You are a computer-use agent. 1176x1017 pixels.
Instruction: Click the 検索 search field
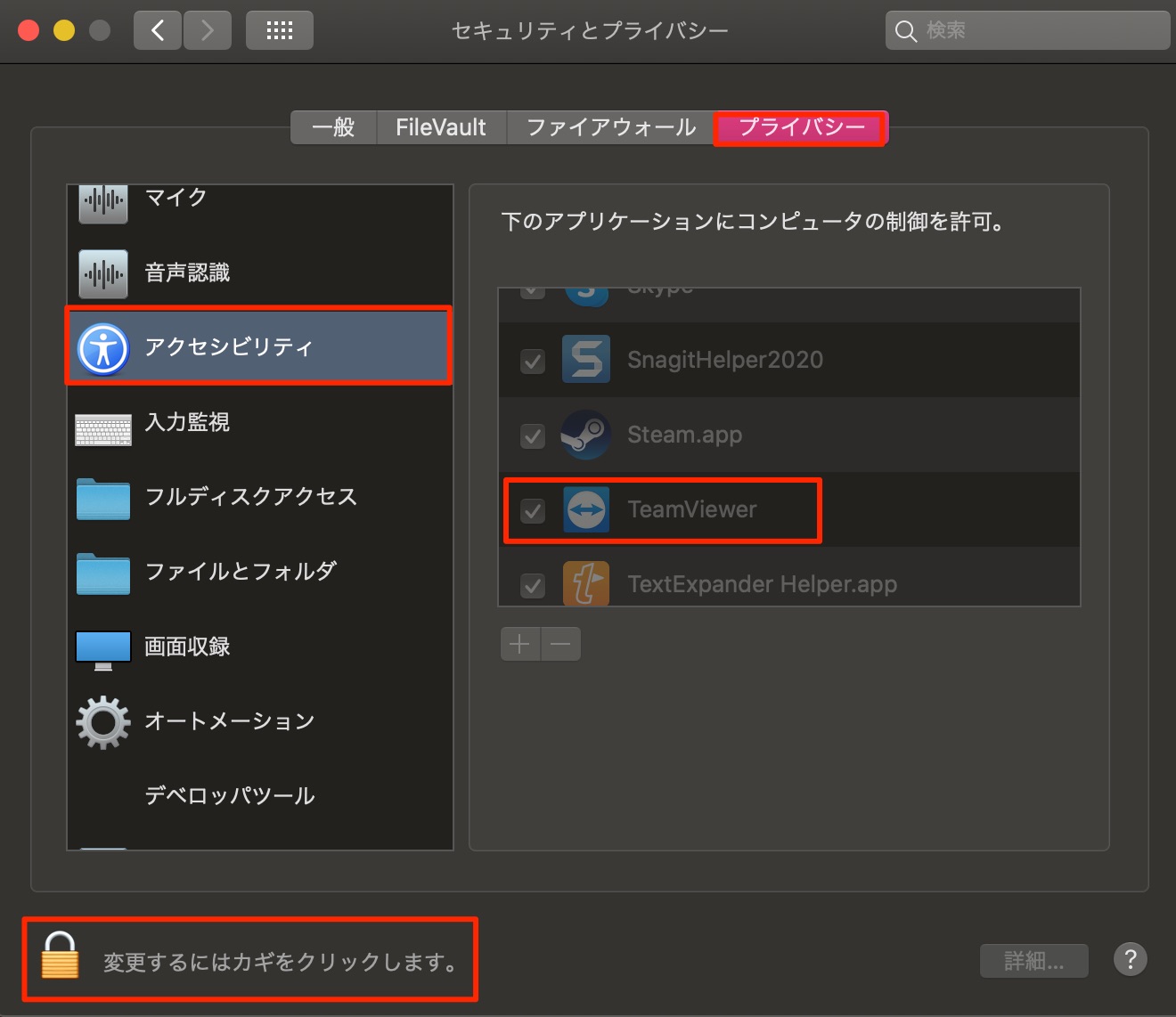[1027, 30]
